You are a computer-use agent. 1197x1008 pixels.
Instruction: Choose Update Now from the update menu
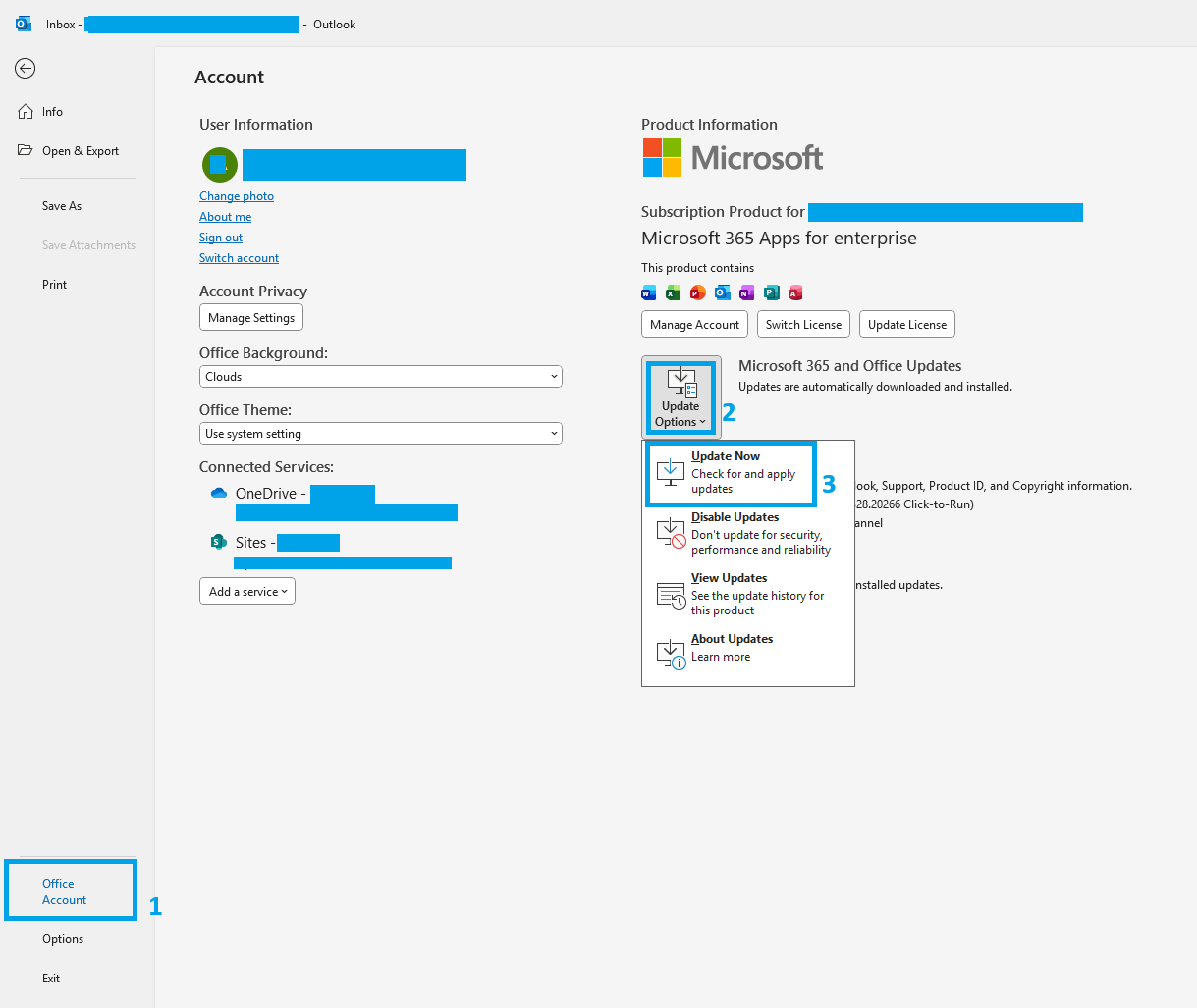731,473
